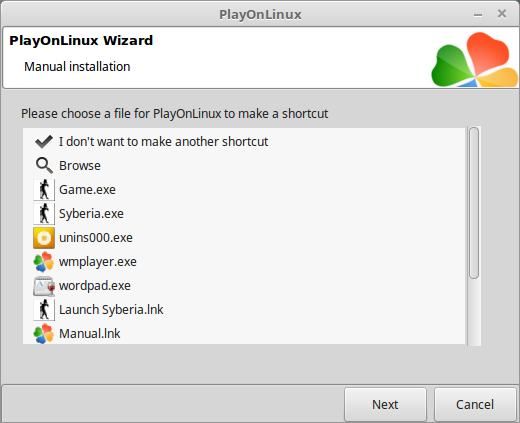Viewport: 520px width, 423px height.
Task: Select Game.exe from the file list
Action: pos(87,190)
